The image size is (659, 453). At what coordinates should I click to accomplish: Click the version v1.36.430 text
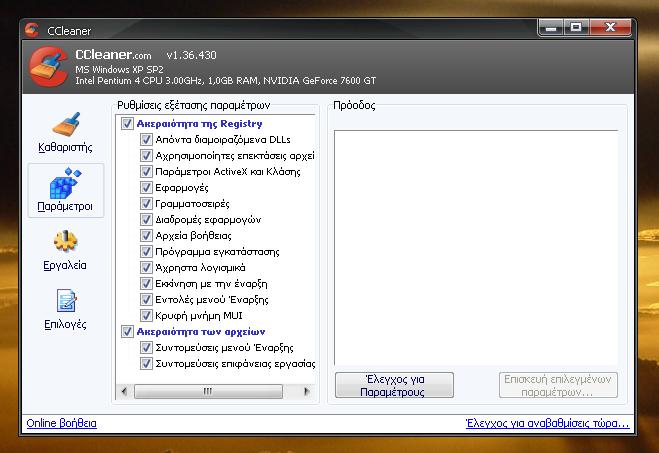point(191,55)
